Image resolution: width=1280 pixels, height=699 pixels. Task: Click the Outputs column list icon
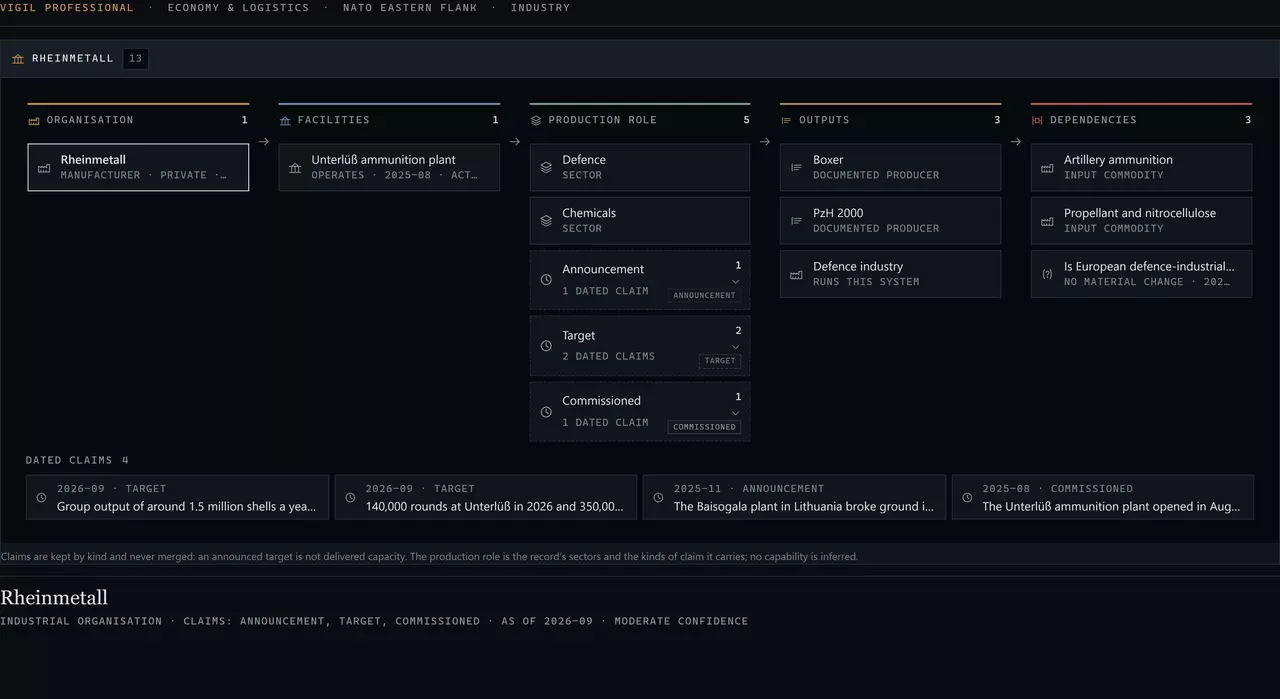[x=786, y=120]
